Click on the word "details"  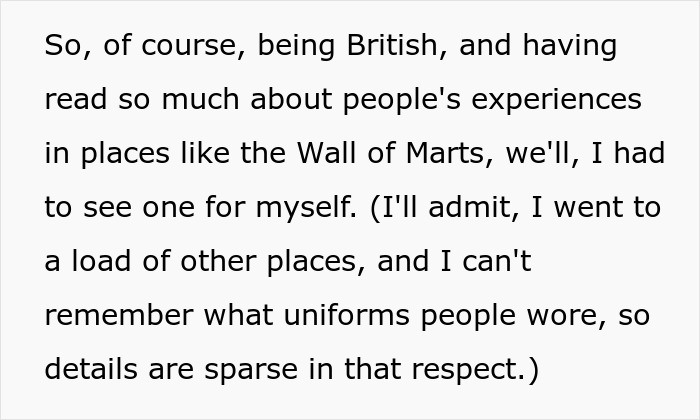(x=91, y=370)
